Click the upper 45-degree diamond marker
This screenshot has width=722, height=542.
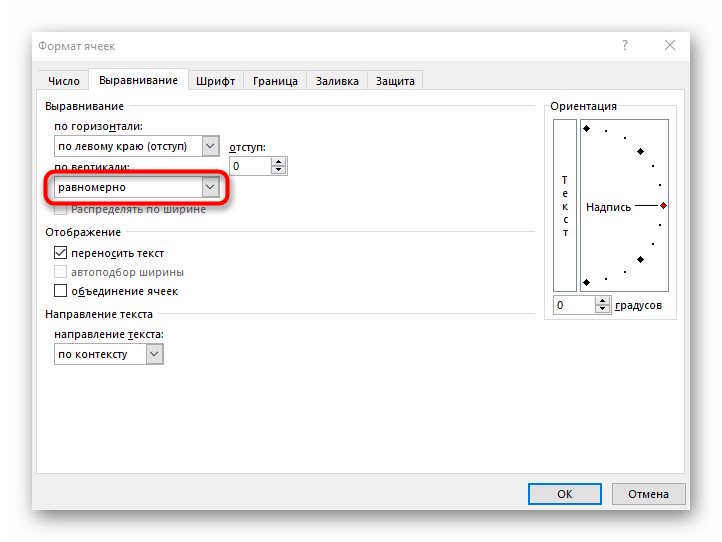click(x=640, y=152)
